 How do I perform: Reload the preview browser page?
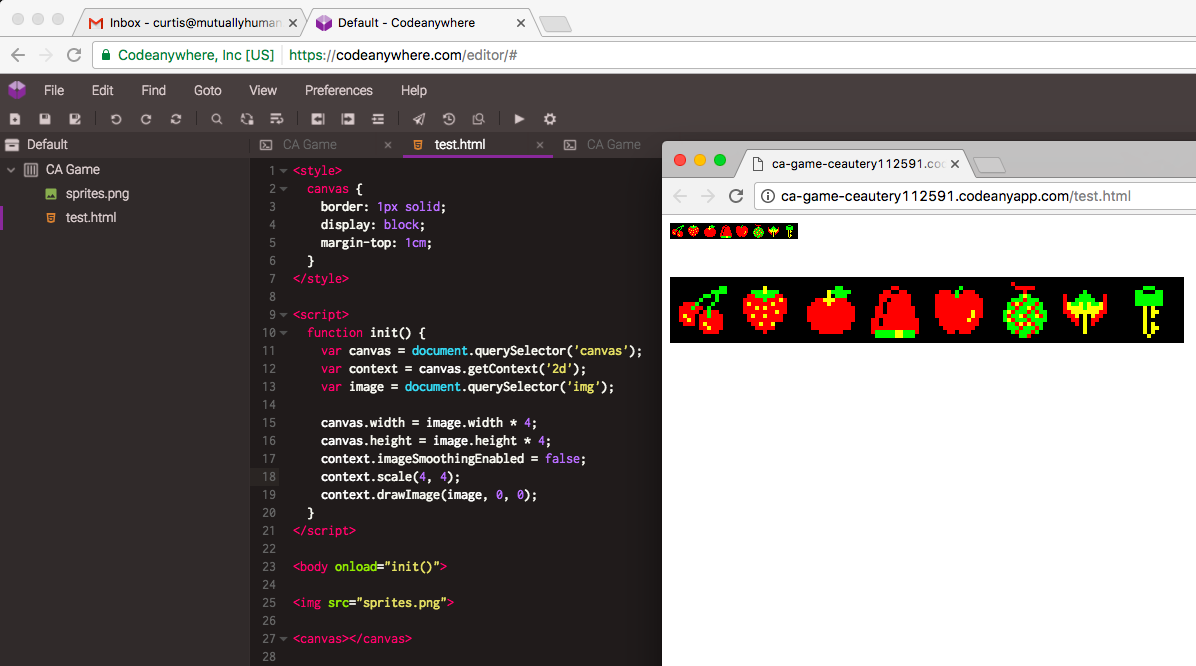pyautogui.click(x=736, y=196)
